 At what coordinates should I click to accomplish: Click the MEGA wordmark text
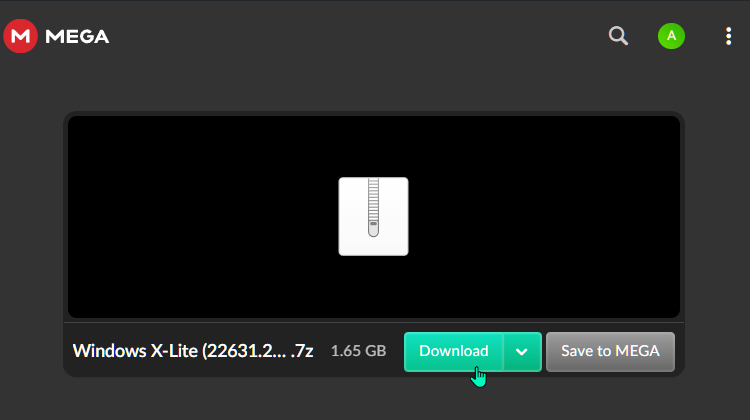(77, 36)
